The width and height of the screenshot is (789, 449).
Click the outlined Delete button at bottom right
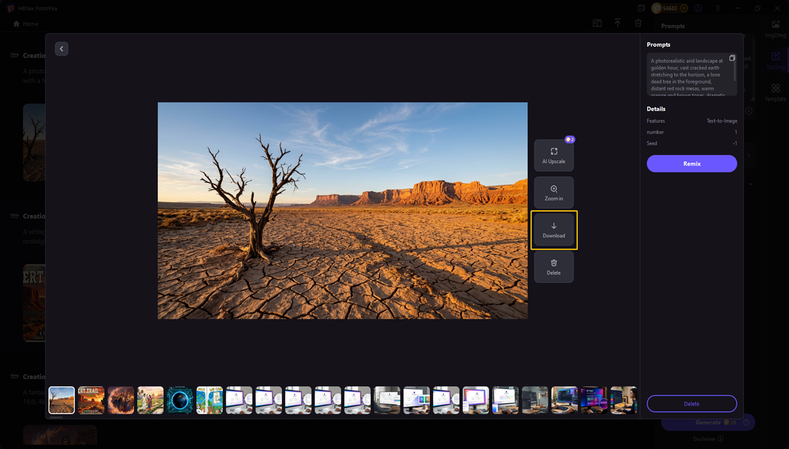point(691,403)
